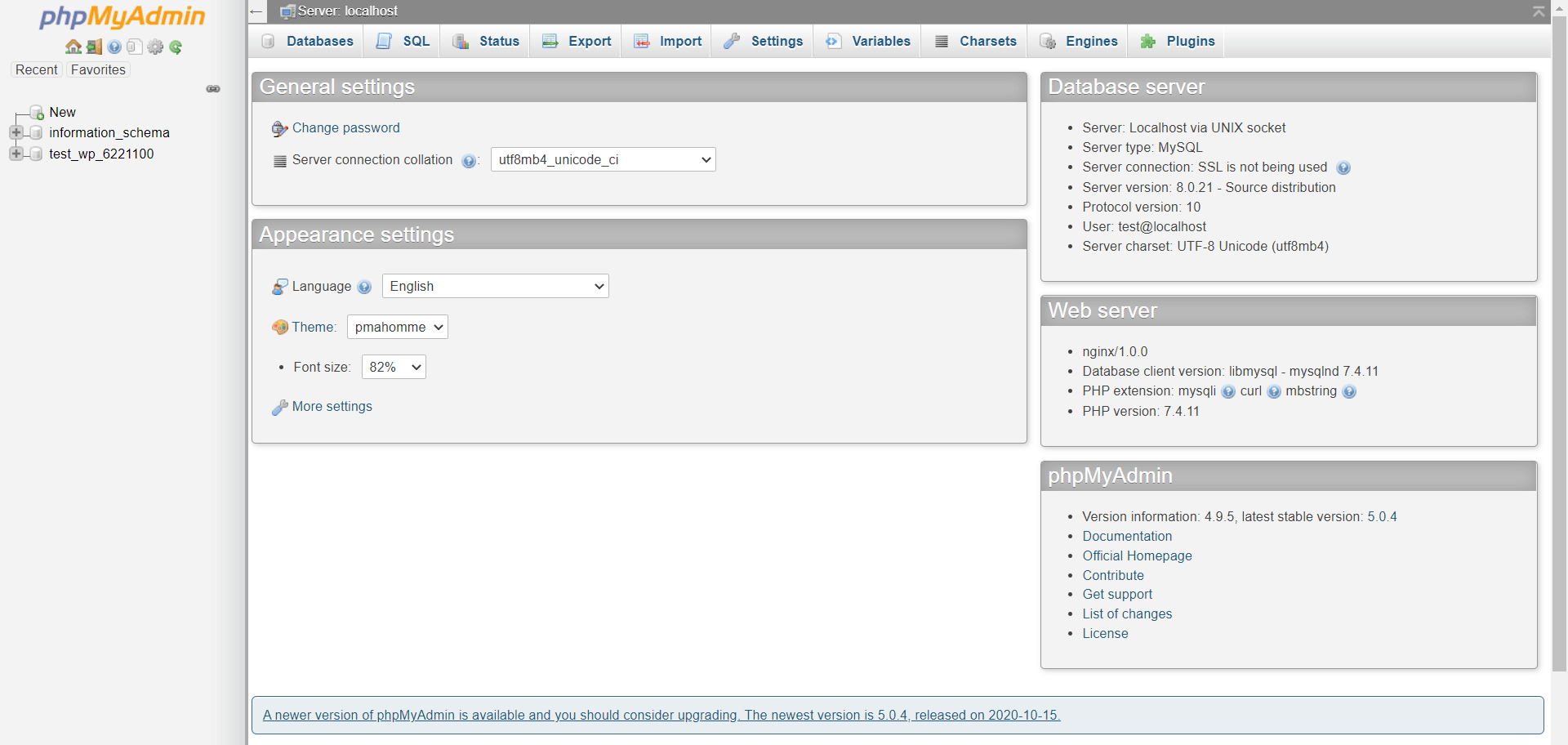Select New in the database tree
Image resolution: width=1568 pixels, height=745 pixels.
[62, 112]
